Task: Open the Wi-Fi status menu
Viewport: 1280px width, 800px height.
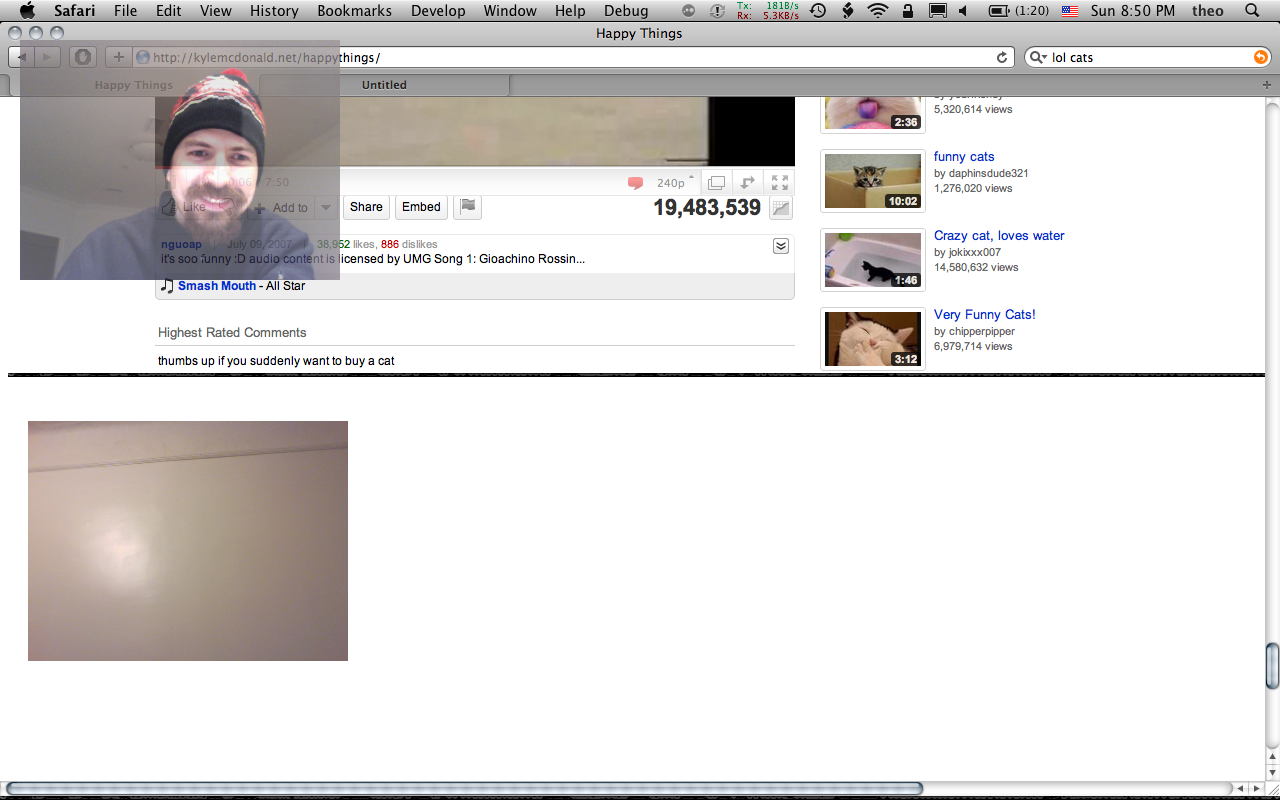Action: [878, 11]
